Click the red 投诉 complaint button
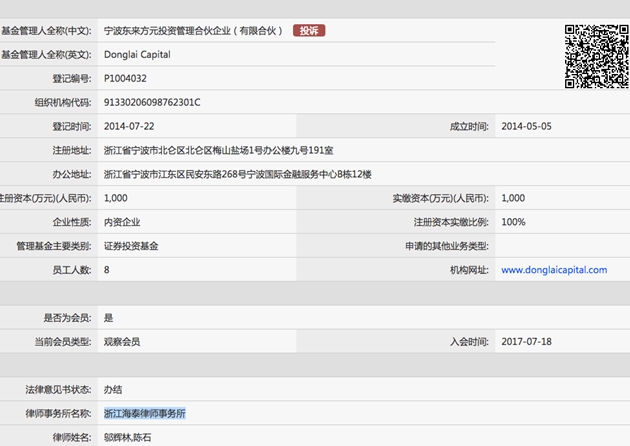Image resolution: width=630 pixels, height=446 pixels. click(309, 31)
